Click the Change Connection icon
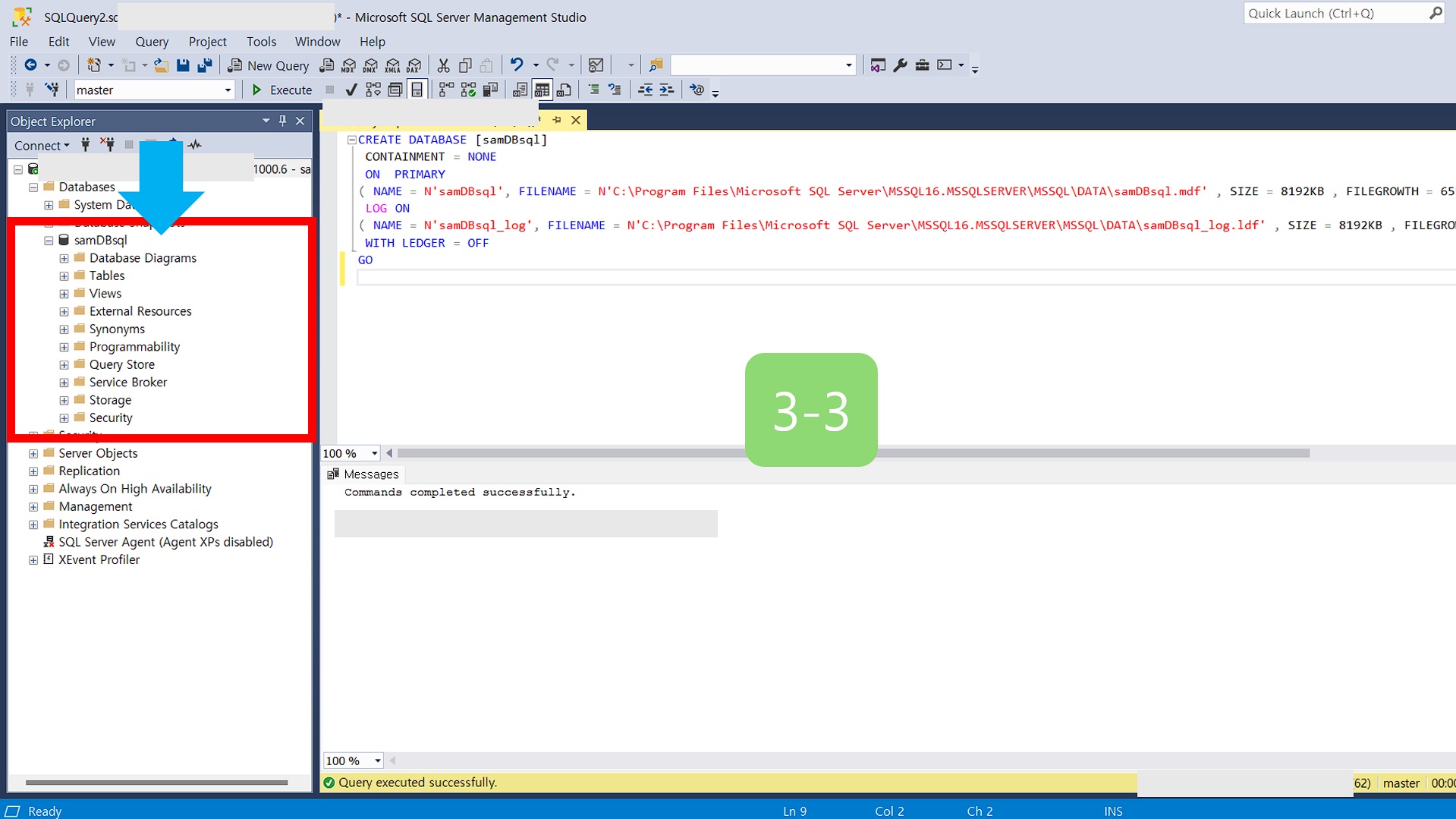This screenshot has width=1456, height=819. [52, 90]
